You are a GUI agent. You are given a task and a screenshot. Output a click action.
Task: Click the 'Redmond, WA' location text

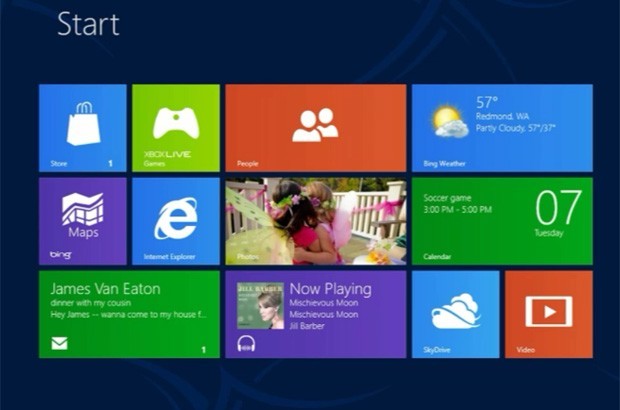(502, 116)
